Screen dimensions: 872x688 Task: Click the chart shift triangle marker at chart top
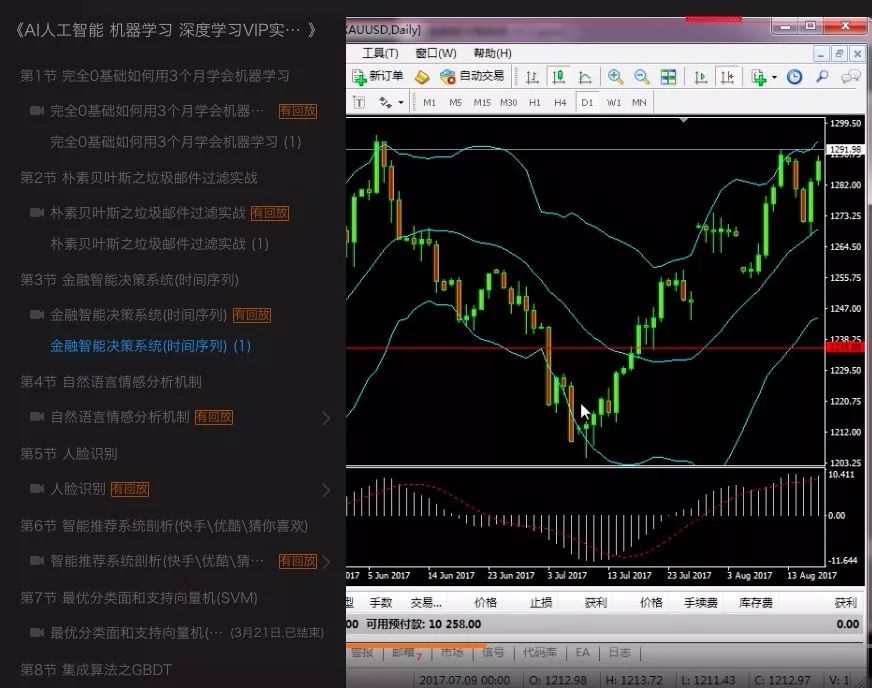(684, 120)
